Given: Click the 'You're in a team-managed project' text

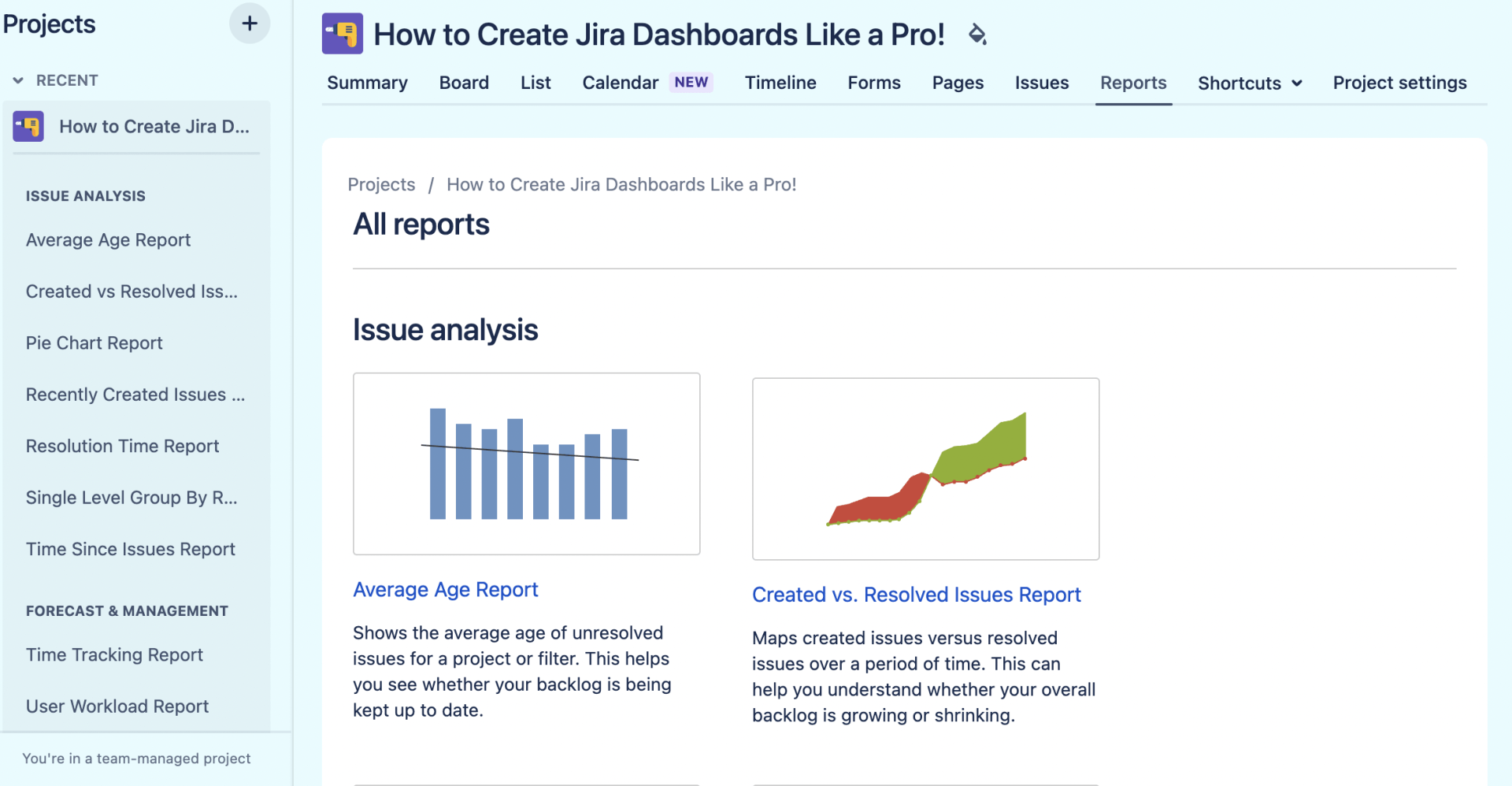Looking at the screenshot, I should [x=136, y=758].
